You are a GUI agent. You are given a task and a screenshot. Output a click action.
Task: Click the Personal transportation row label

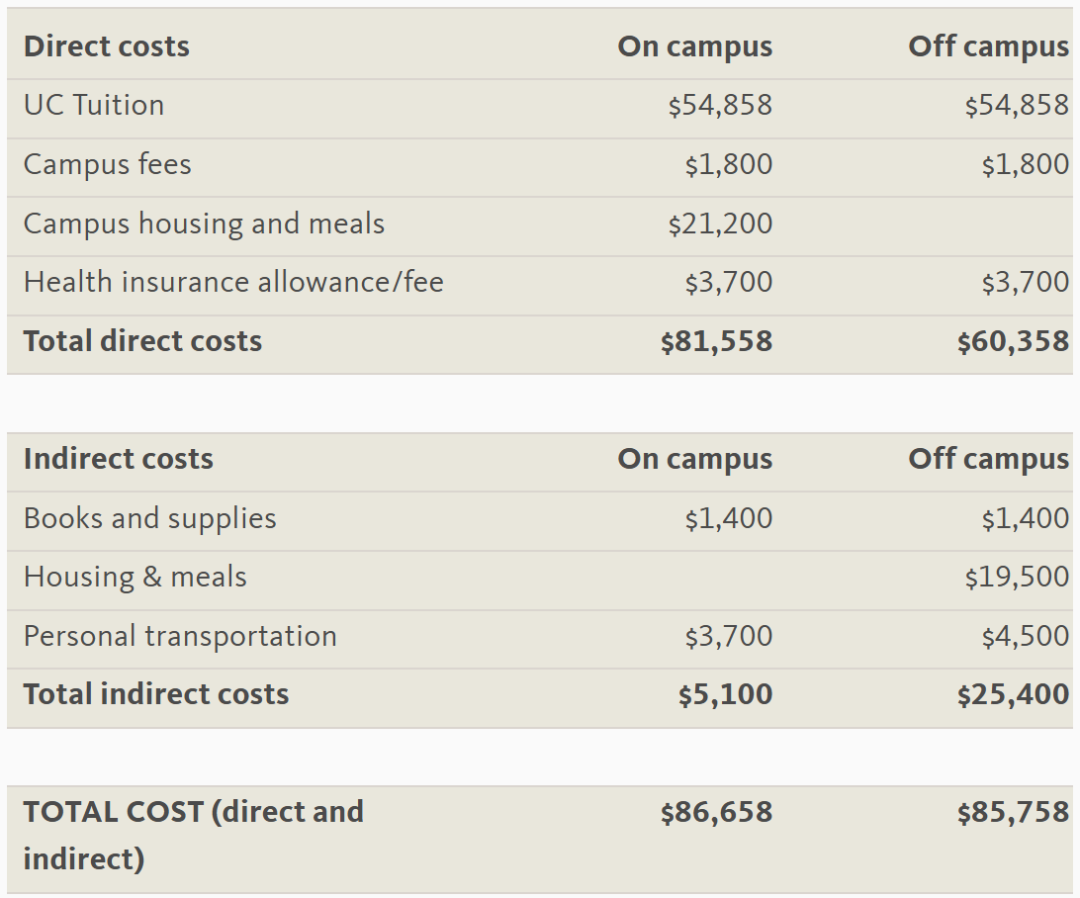(180, 636)
